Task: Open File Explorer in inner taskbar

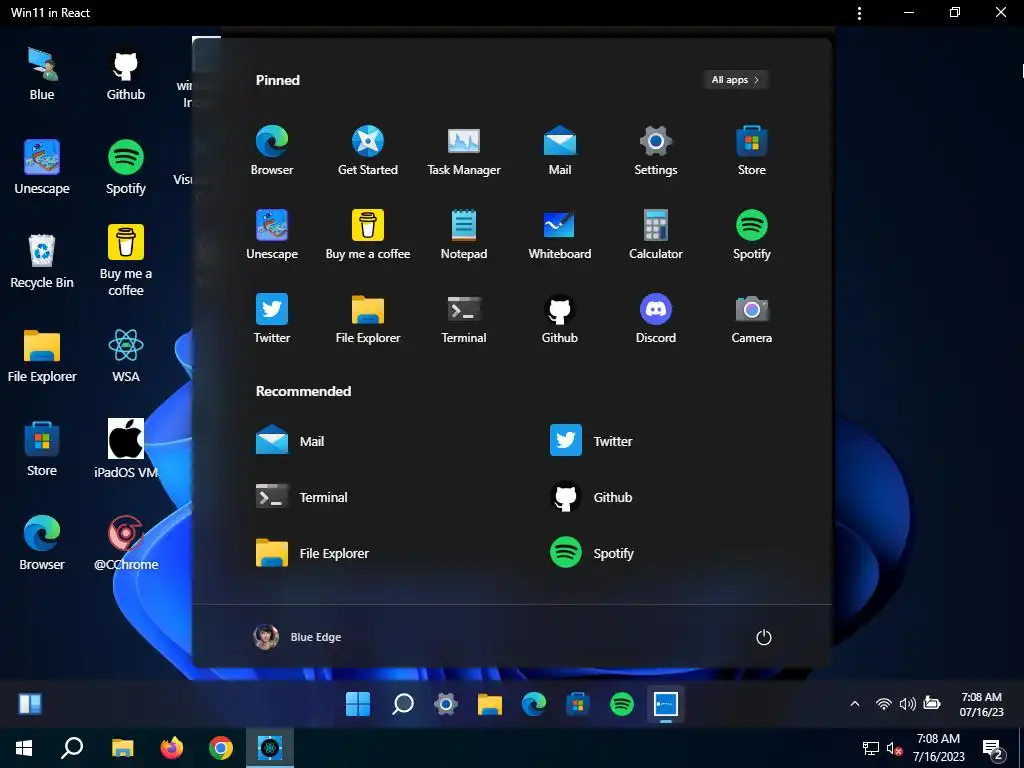Action: click(x=490, y=704)
